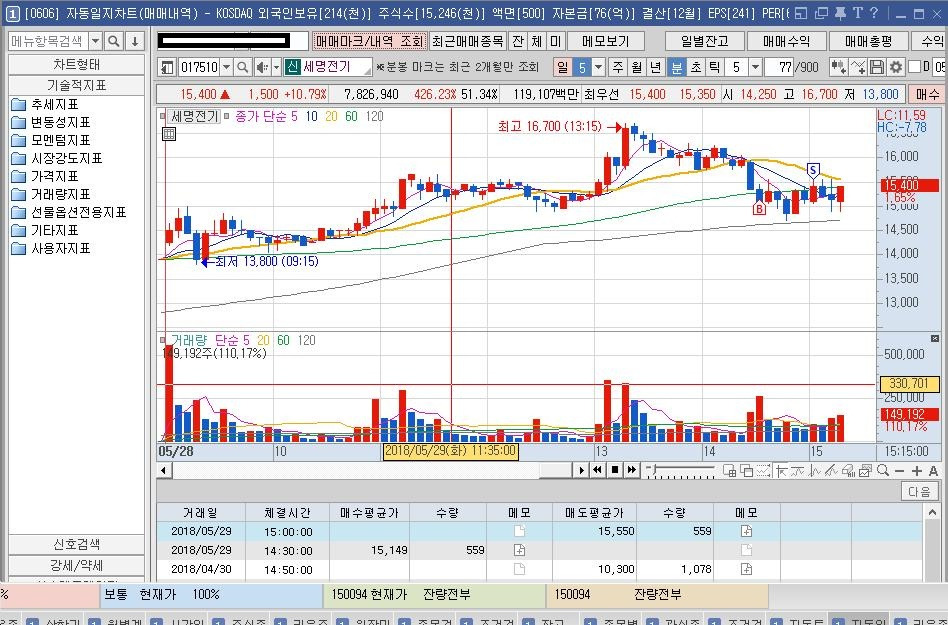The image size is (948, 625).
Task: Toggle the 거래량 volume indicator checkbox
Action: point(162,340)
